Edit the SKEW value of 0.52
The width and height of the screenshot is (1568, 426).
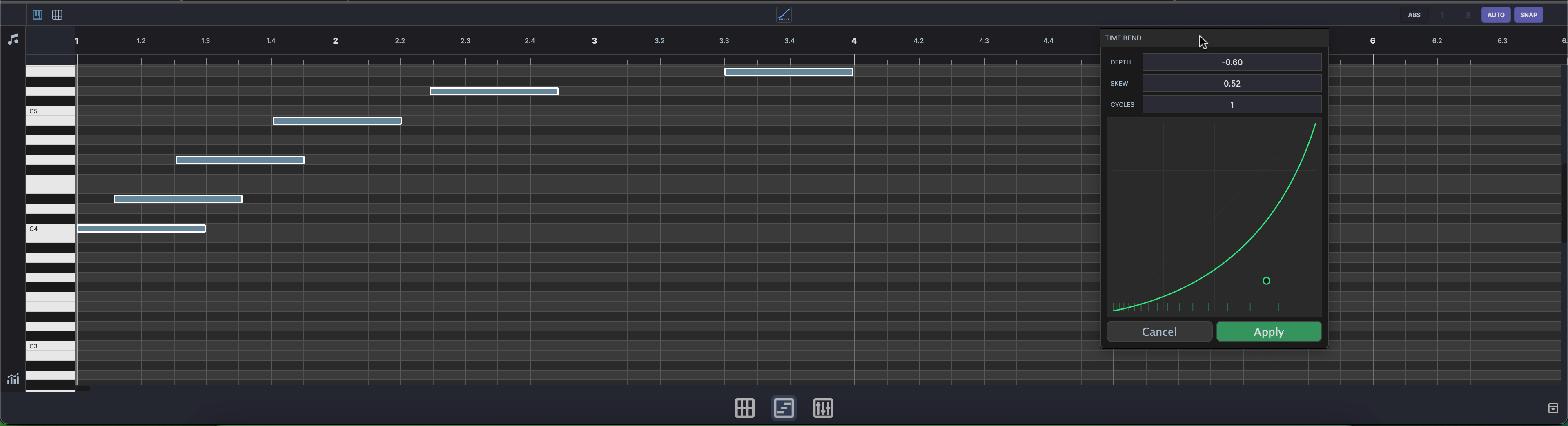click(x=1232, y=83)
